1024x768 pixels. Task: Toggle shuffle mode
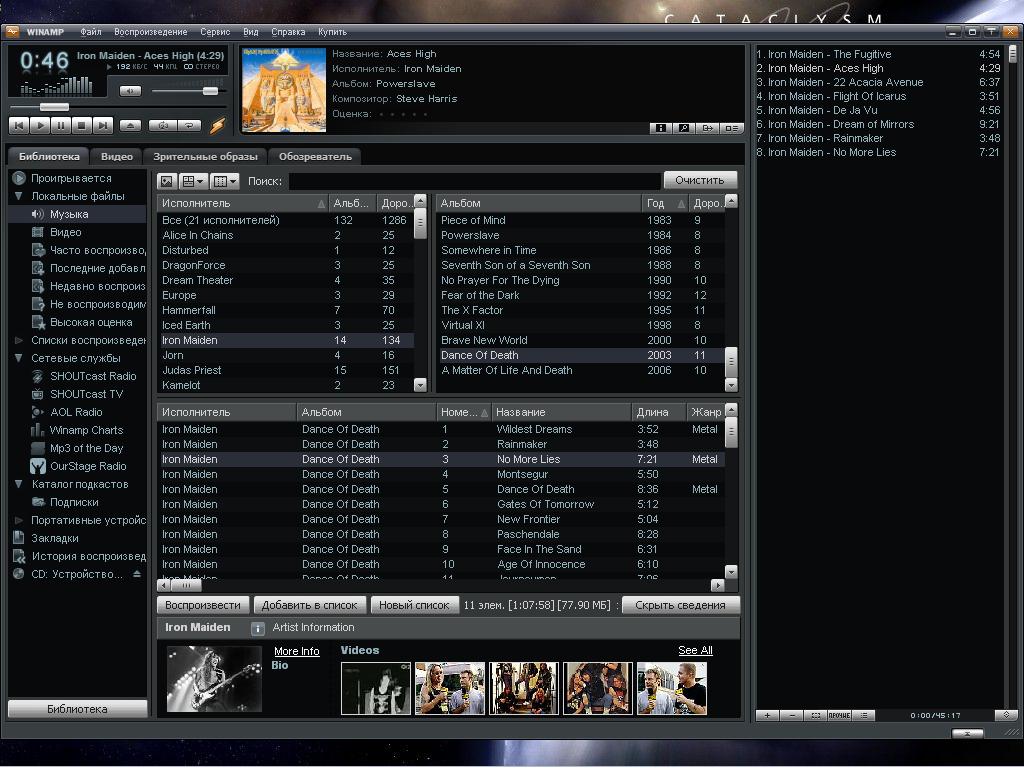click(162, 126)
